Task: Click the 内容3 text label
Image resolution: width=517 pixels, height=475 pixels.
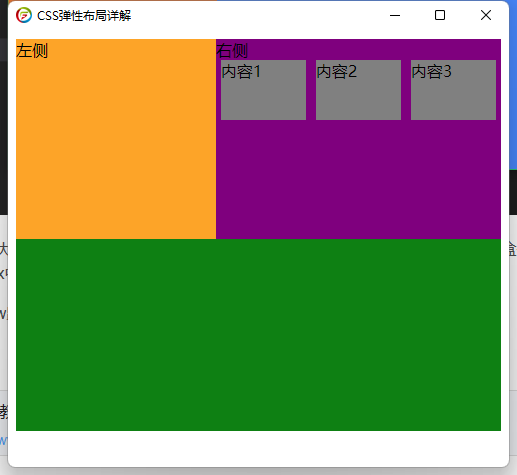Action: coord(432,72)
